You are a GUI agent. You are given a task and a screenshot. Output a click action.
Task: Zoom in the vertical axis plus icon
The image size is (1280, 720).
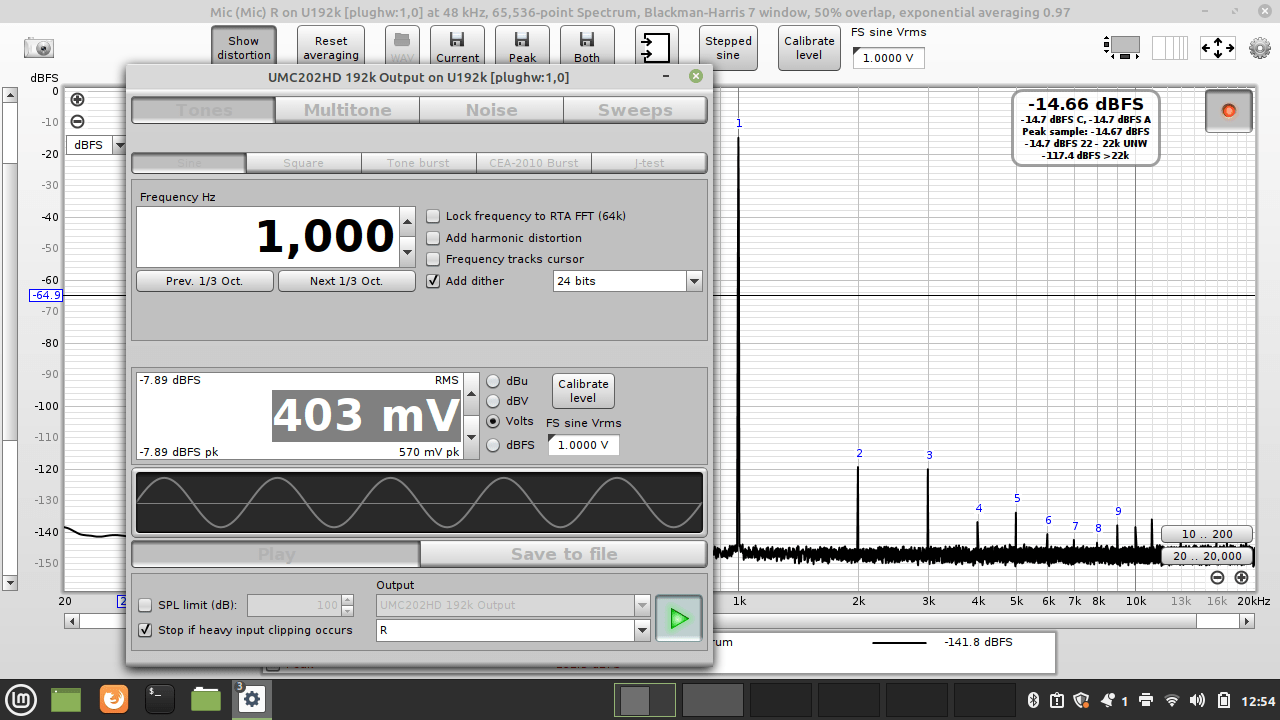coord(77,100)
